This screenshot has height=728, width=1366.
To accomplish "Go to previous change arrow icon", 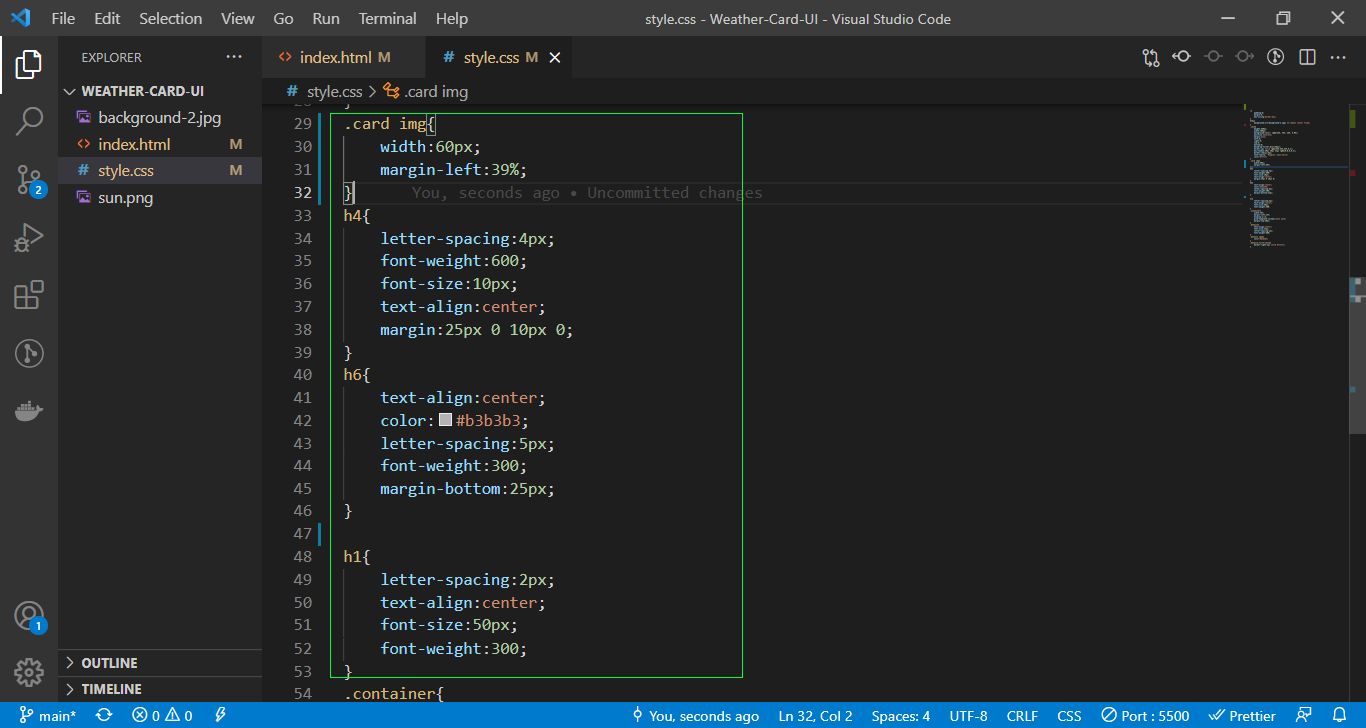I will (x=1182, y=57).
